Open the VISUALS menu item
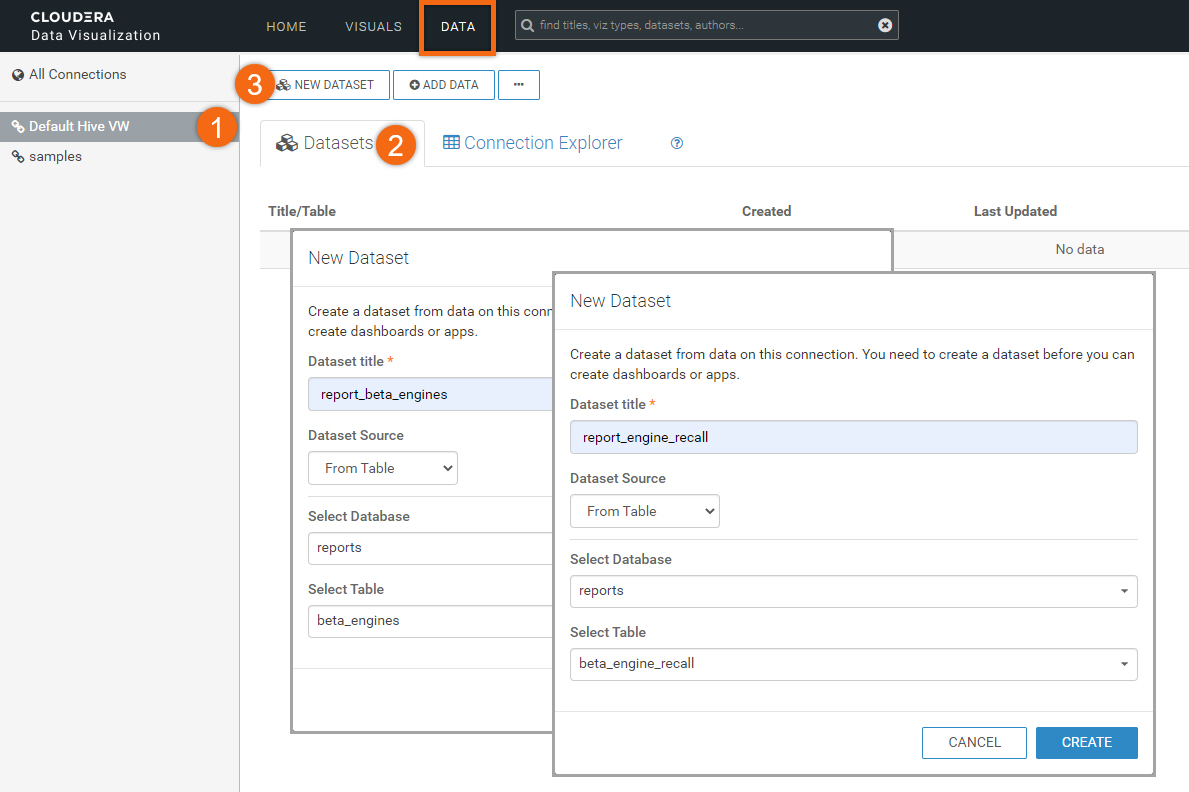Viewport: 1189px width, 792px height. pyautogui.click(x=373, y=27)
